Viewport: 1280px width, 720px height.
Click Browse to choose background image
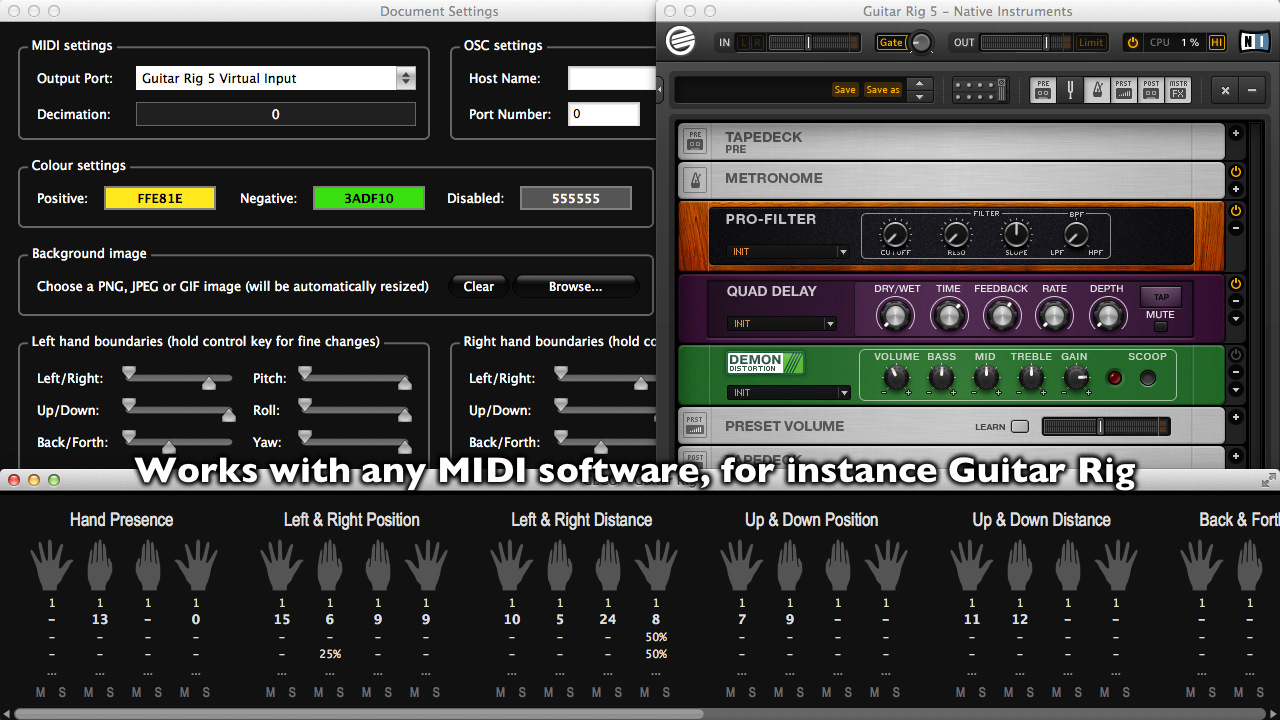pos(575,286)
